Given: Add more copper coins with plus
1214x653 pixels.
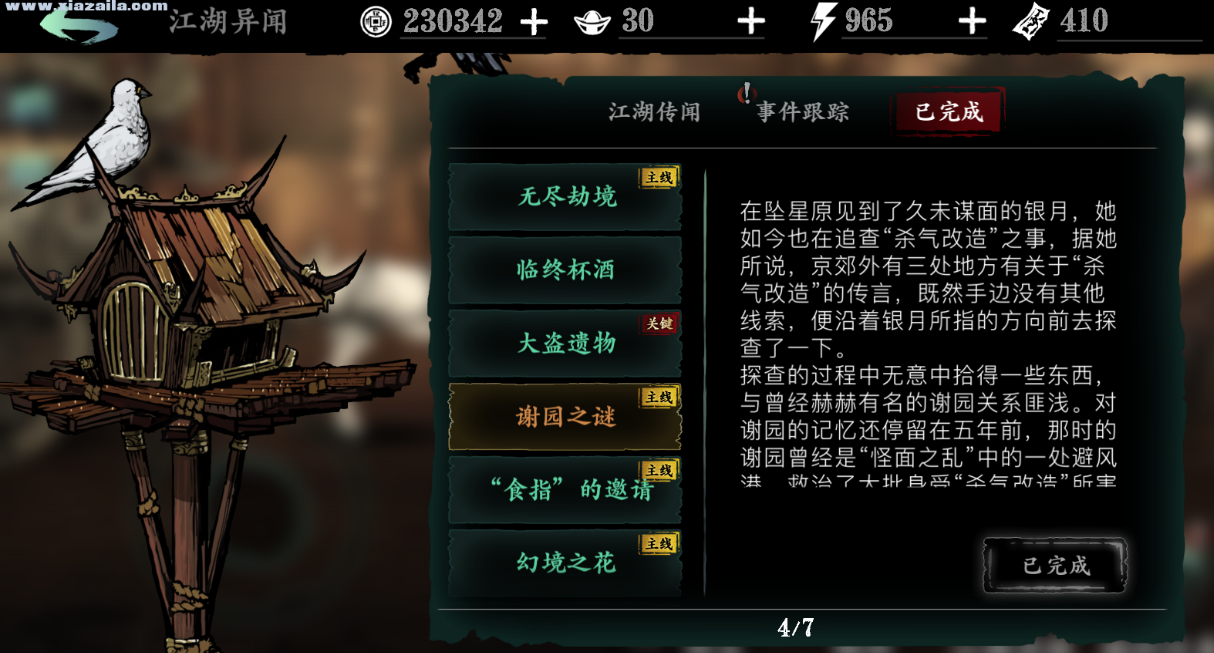Looking at the screenshot, I should point(534,22).
